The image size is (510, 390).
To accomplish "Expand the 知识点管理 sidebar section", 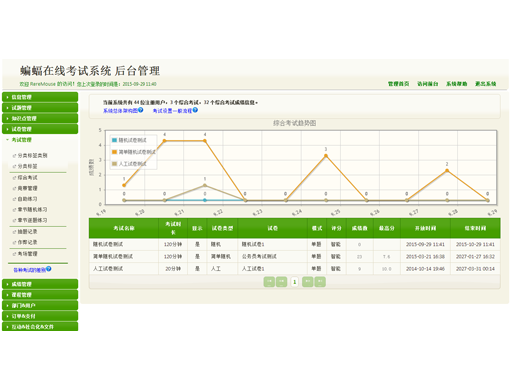I will pos(40,118).
